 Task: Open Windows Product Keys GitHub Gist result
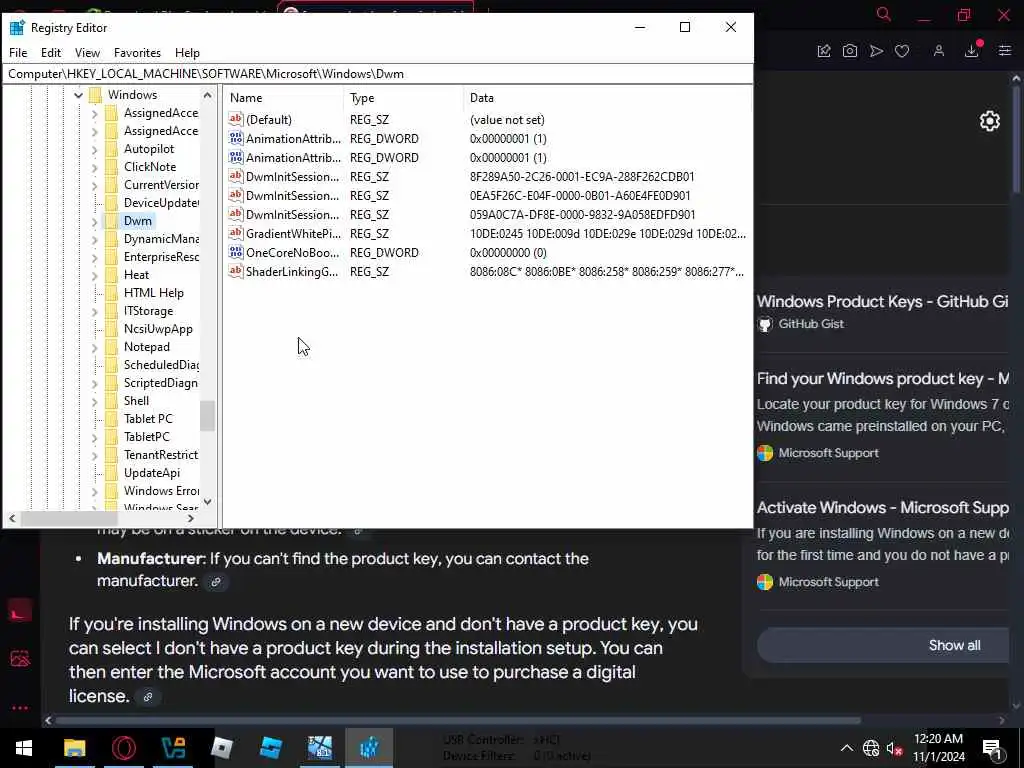(882, 302)
